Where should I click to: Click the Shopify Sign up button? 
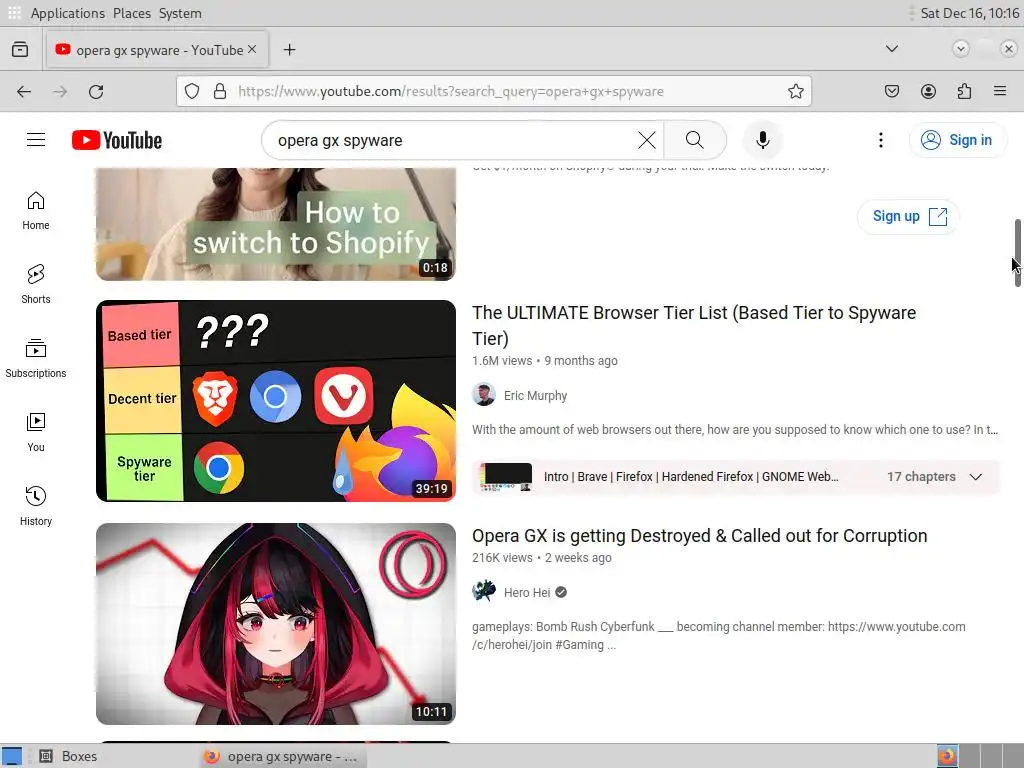pos(908,216)
